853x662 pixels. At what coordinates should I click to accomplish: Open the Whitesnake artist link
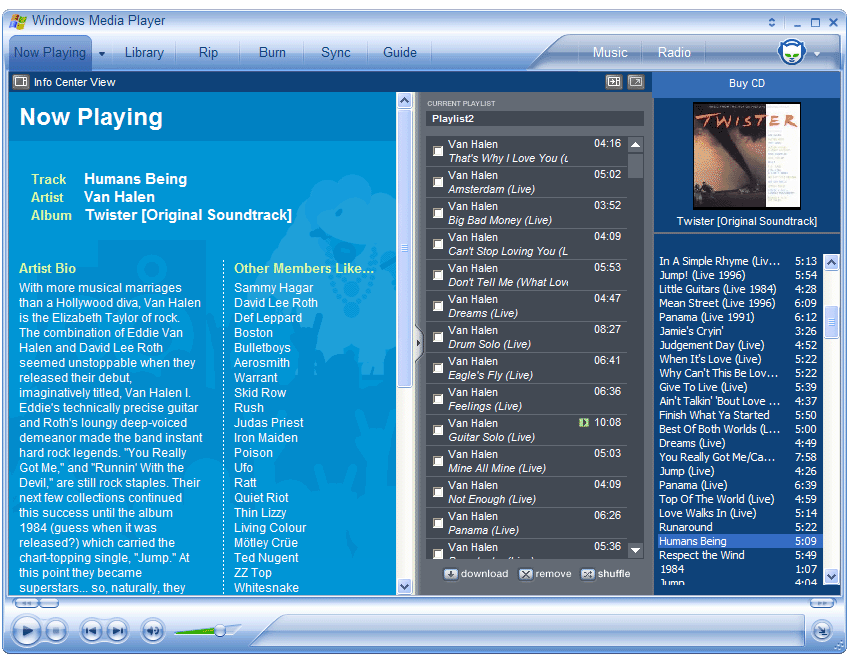pos(267,587)
